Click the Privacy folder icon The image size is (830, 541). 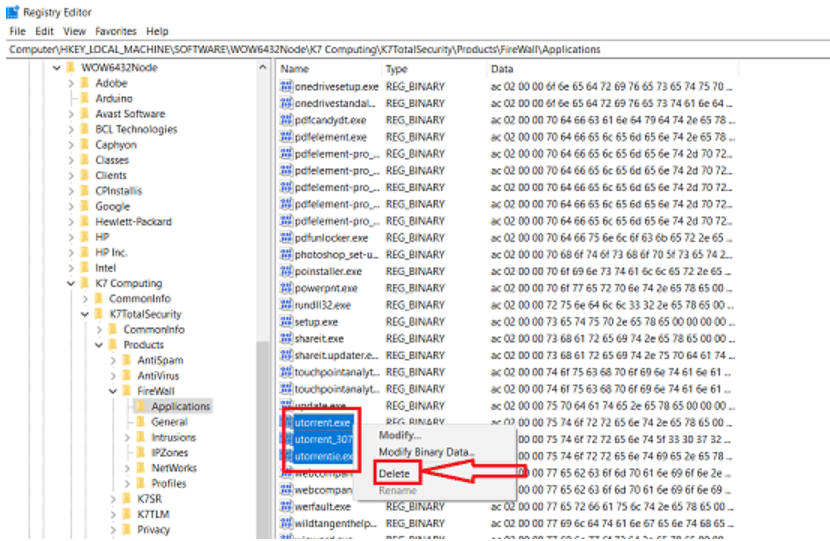click(x=127, y=529)
